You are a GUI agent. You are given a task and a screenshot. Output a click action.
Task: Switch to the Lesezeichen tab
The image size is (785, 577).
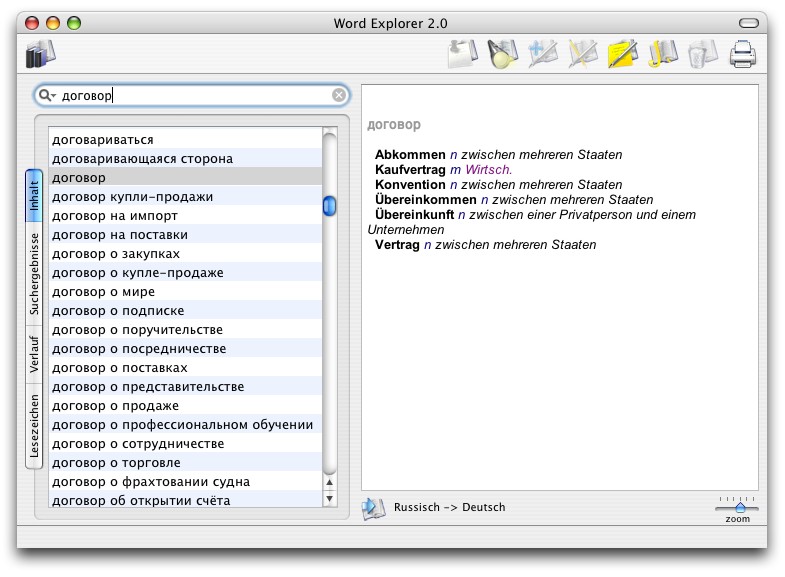point(34,426)
